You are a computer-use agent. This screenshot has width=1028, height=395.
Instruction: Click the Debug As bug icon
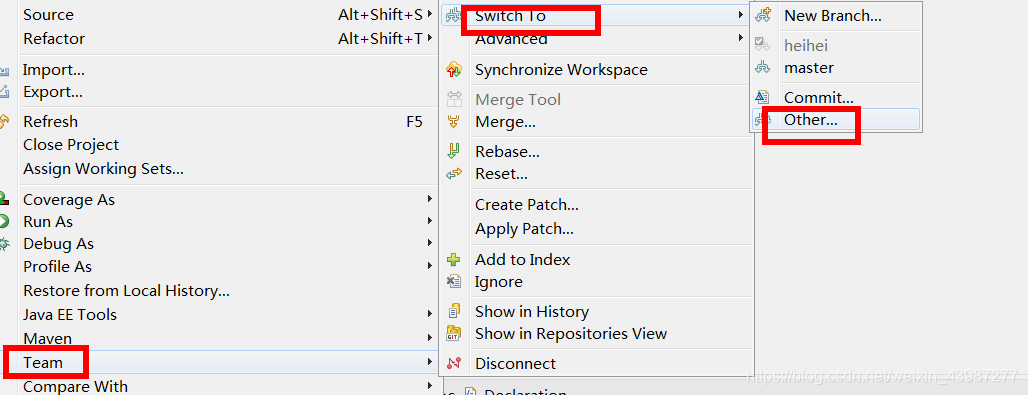tap(4, 243)
